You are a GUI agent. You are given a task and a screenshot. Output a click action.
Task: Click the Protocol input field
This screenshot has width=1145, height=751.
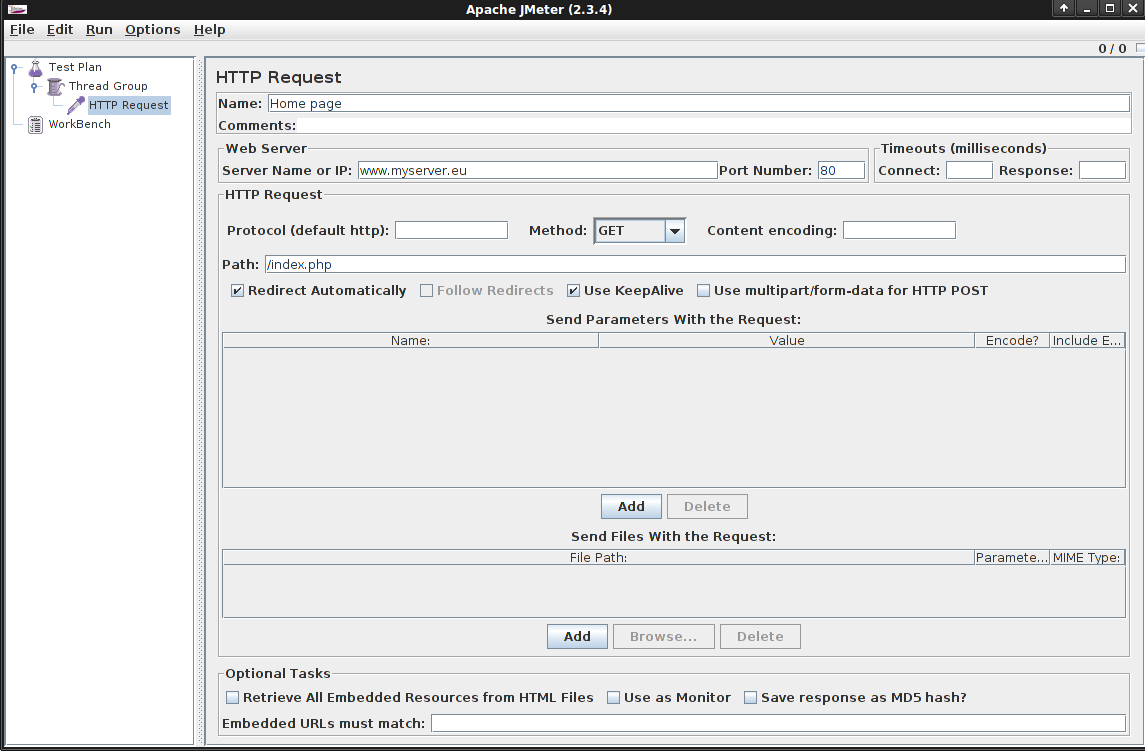(451, 230)
